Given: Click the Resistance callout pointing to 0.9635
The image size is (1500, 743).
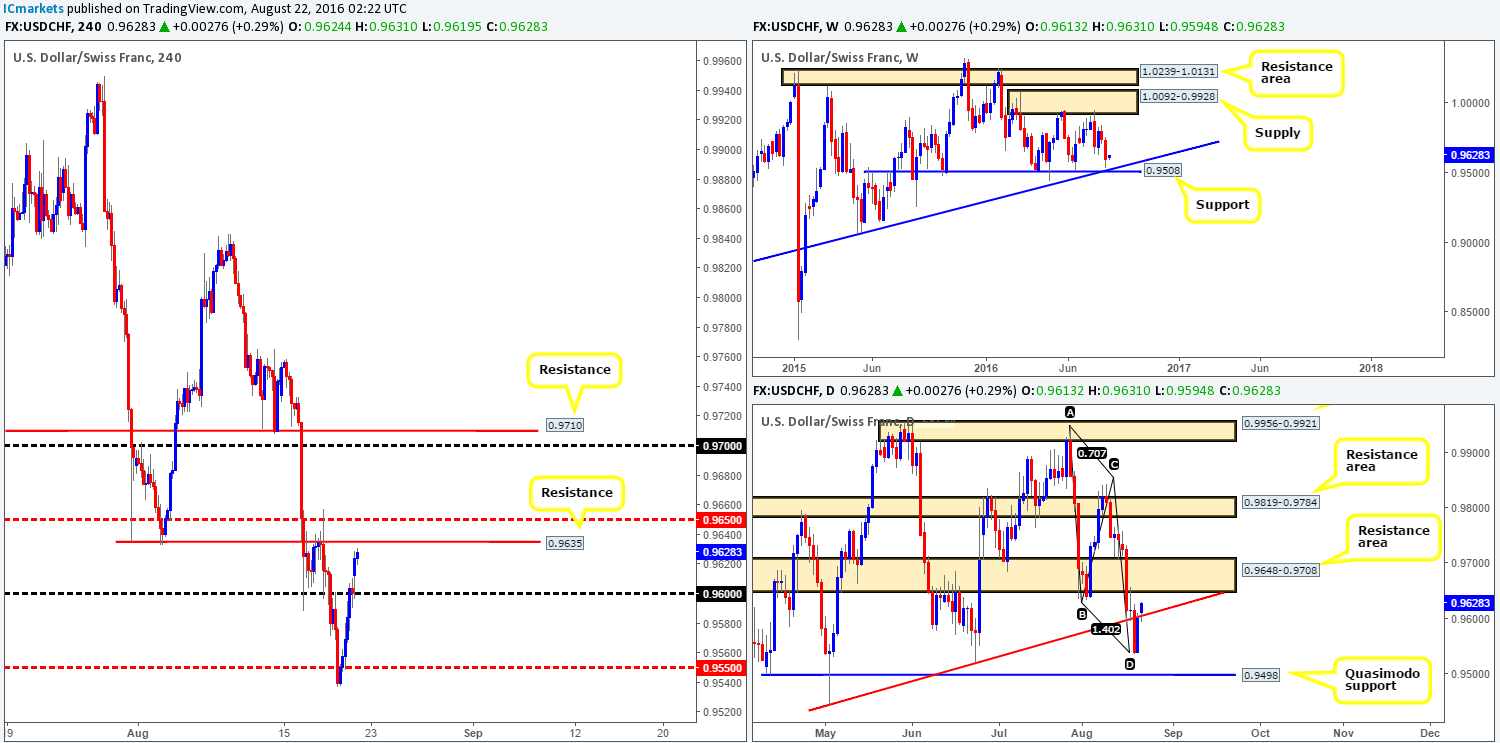Looking at the screenshot, I should pos(575,493).
